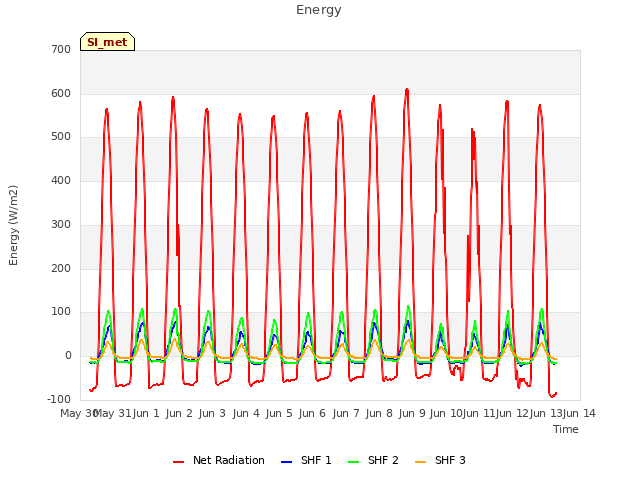640x480 pixels.
Task: Click the Jun 4 x-axis date label
Action: [x=246, y=413]
